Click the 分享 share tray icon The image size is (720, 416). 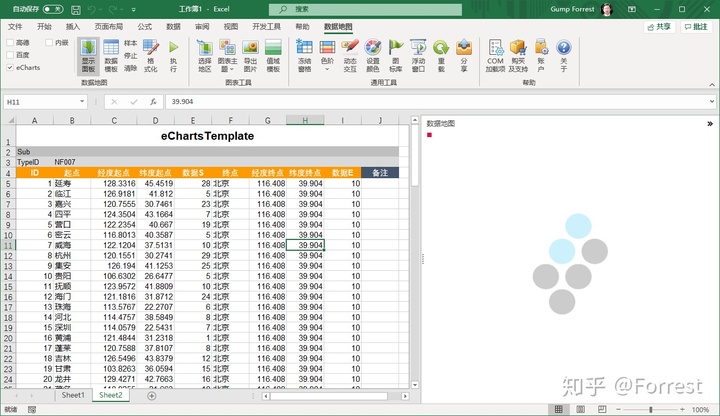(x=464, y=47)
